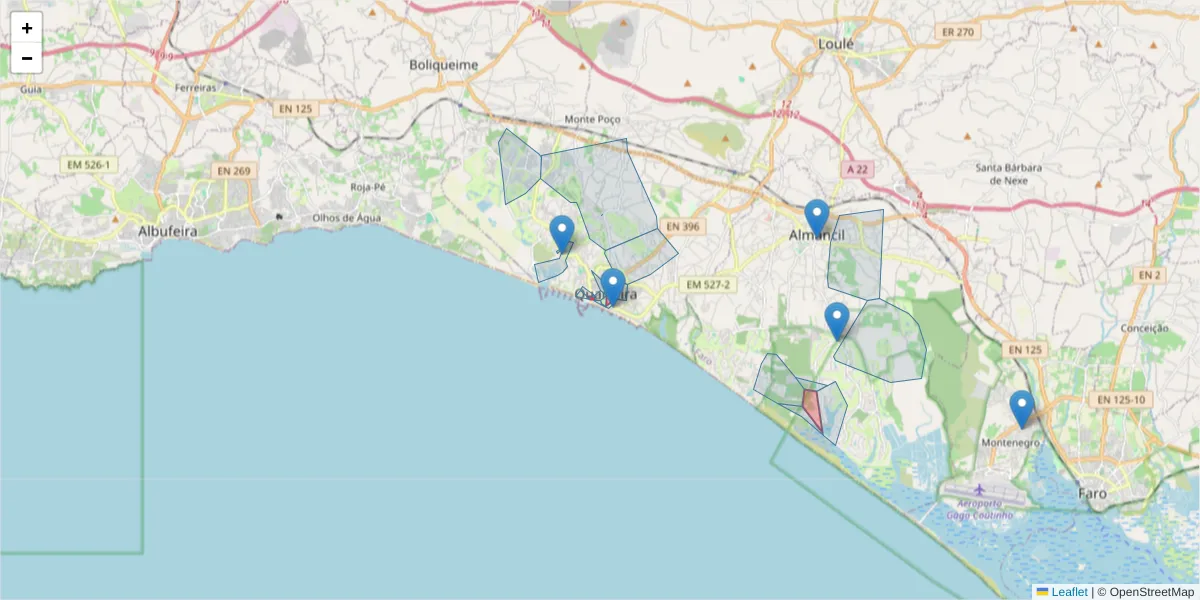Click the small polygon southwest of Quarteira marker
The height and width of the screenshot is (600, 1200).
pos(550,268)
